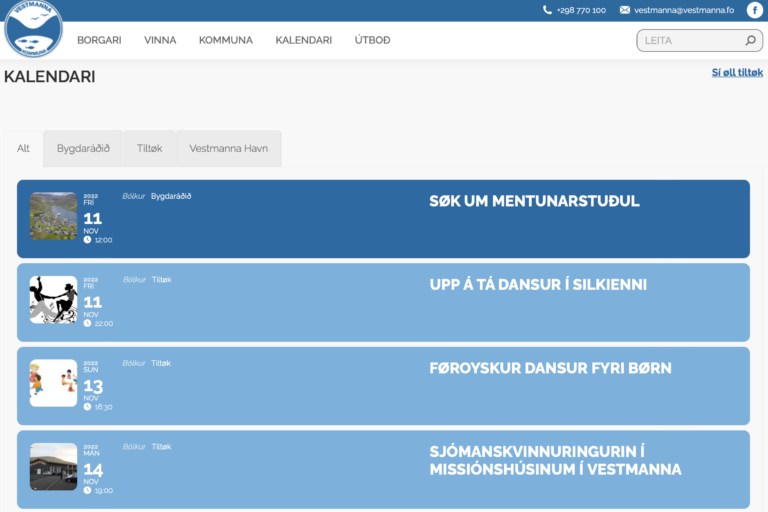Viewport: 768px width, 512px height.
Task: Switch to the Vestmanna Havn tab
Action: tap(228, 148)
